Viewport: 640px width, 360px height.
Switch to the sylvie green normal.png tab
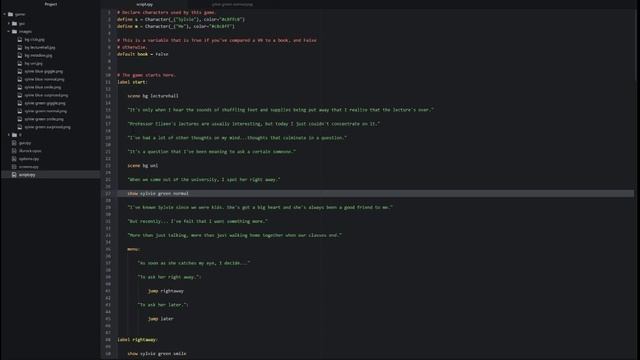[232, 4]
